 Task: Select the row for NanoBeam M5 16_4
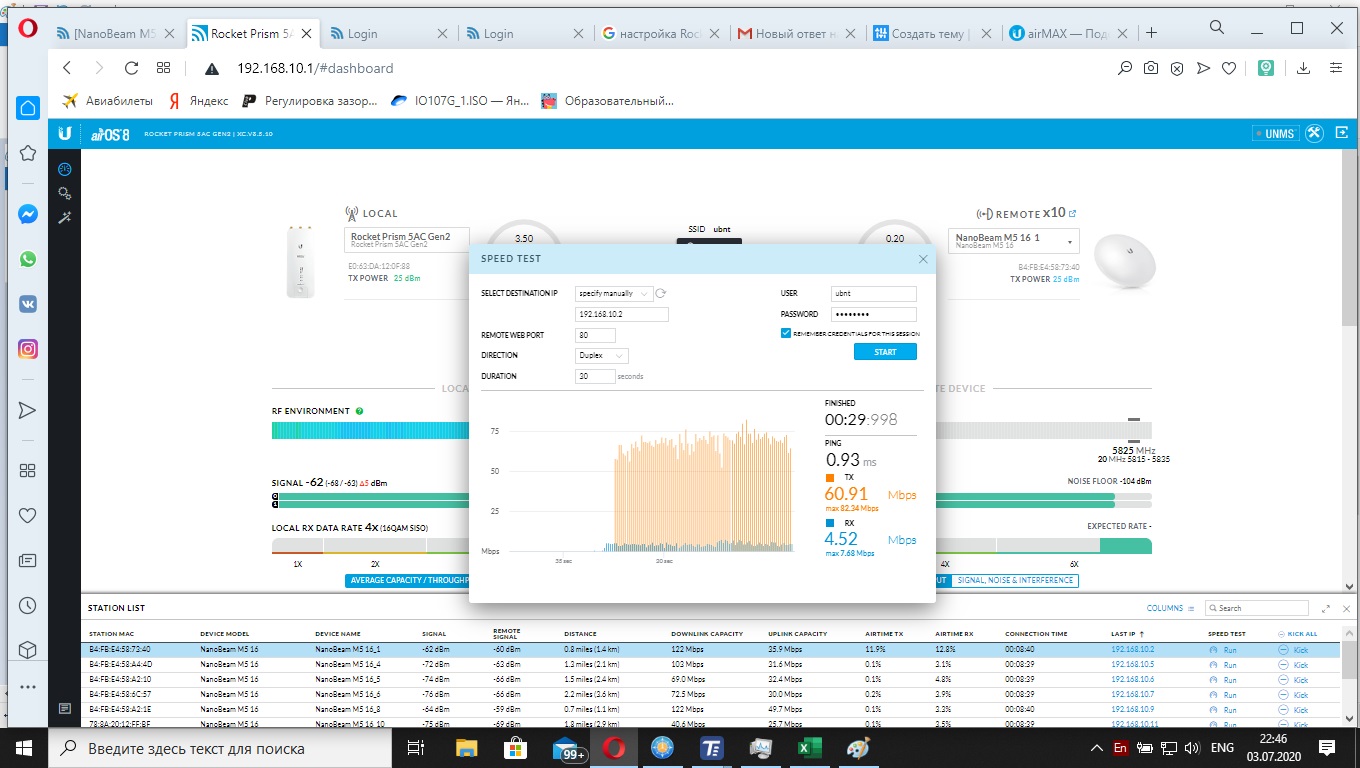coord(710,665)
